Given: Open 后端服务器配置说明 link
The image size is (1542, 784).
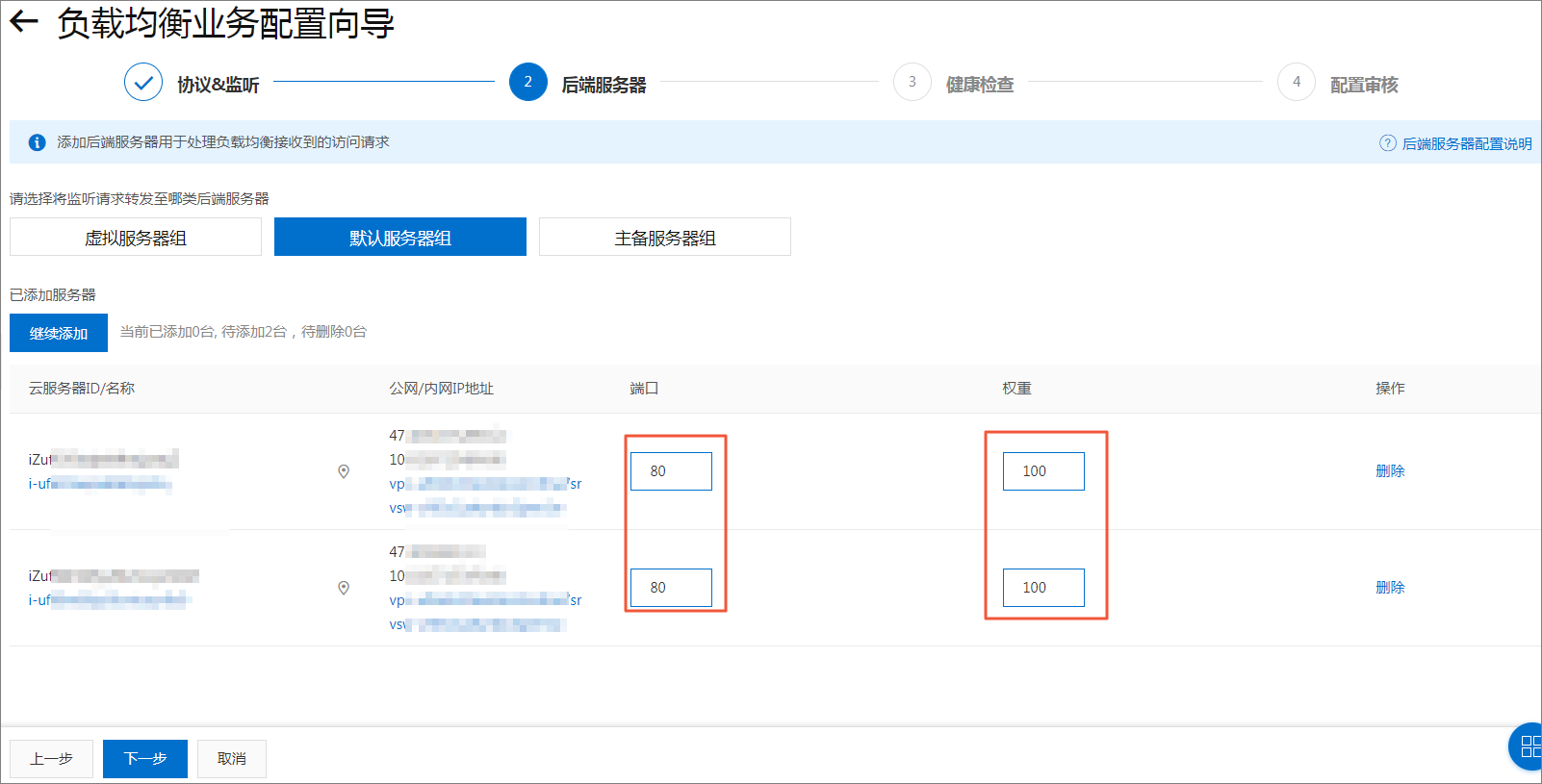Looking at the screenshot, I should tap(1467, 143).
